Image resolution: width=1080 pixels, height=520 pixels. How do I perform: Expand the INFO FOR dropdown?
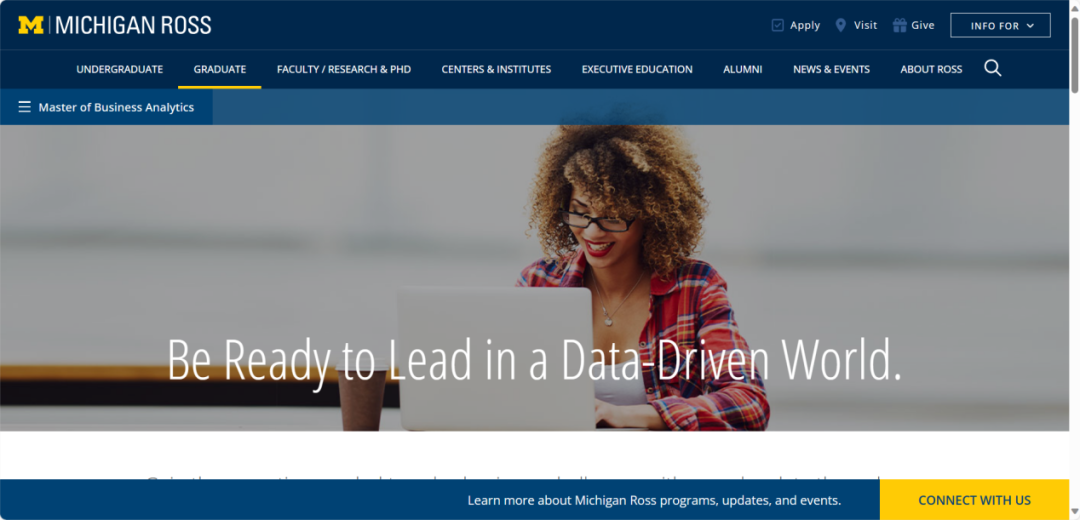pyautogui.click(x=1000, y=25)
